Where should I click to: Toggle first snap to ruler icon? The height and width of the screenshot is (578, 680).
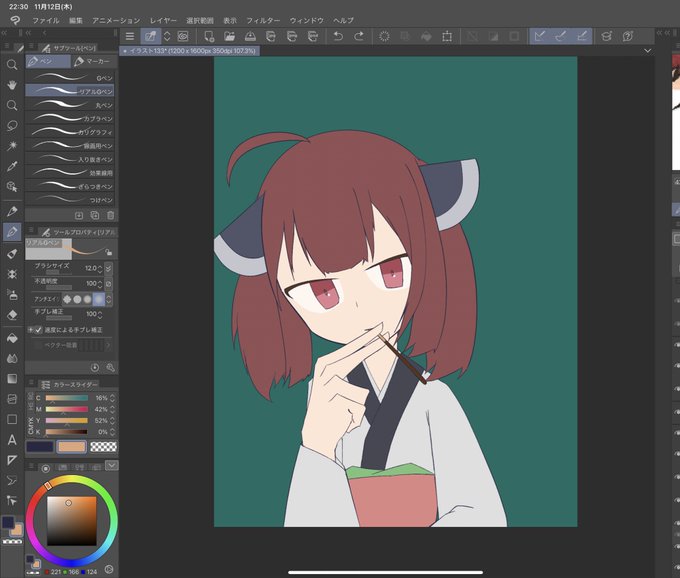(x=540, y=36)
